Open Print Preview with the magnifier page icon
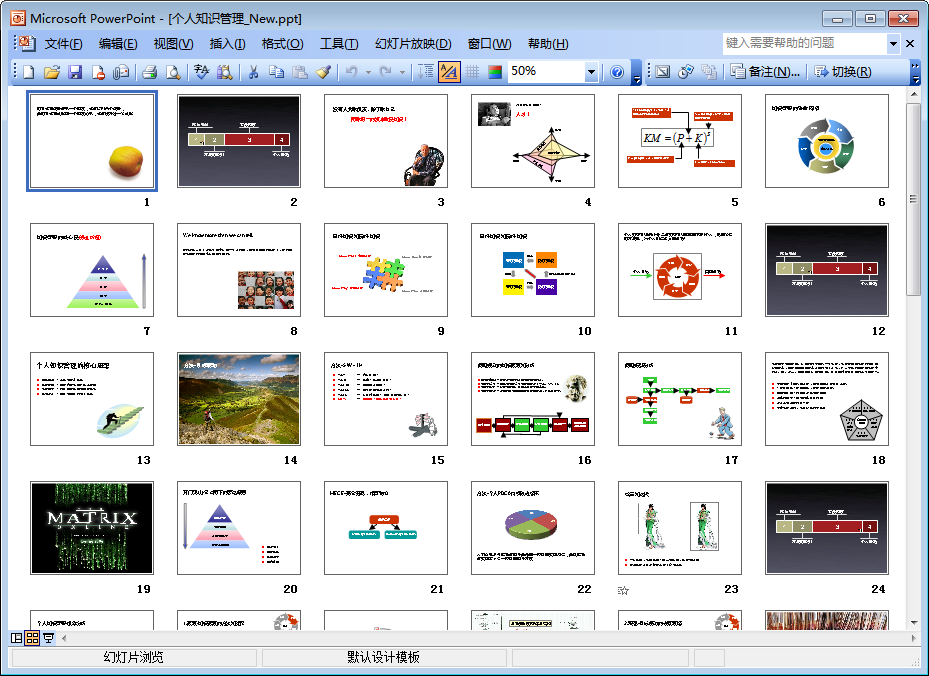The width and height of the screenshot is (929, 676). 173,72
